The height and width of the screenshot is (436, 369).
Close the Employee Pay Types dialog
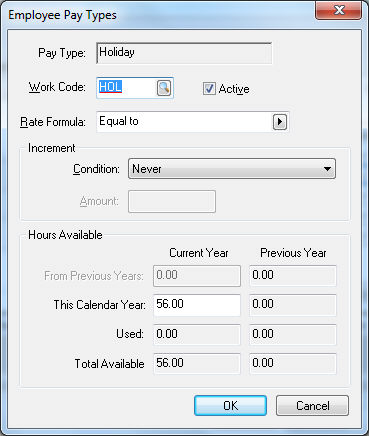(338, 10)
